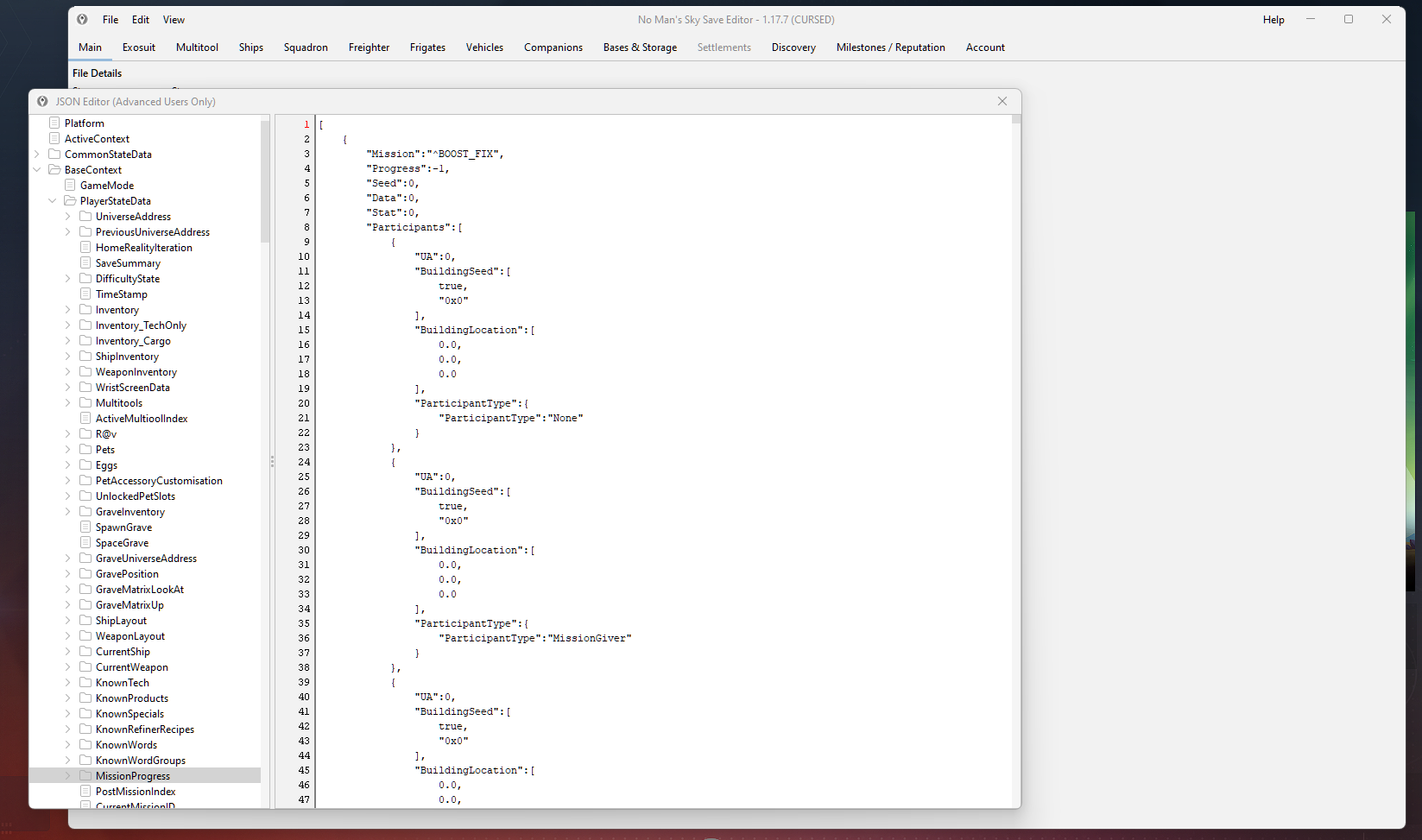1422x840 pixels.
Task: Switch to the Exosuit tab
Action: (139, 47)
